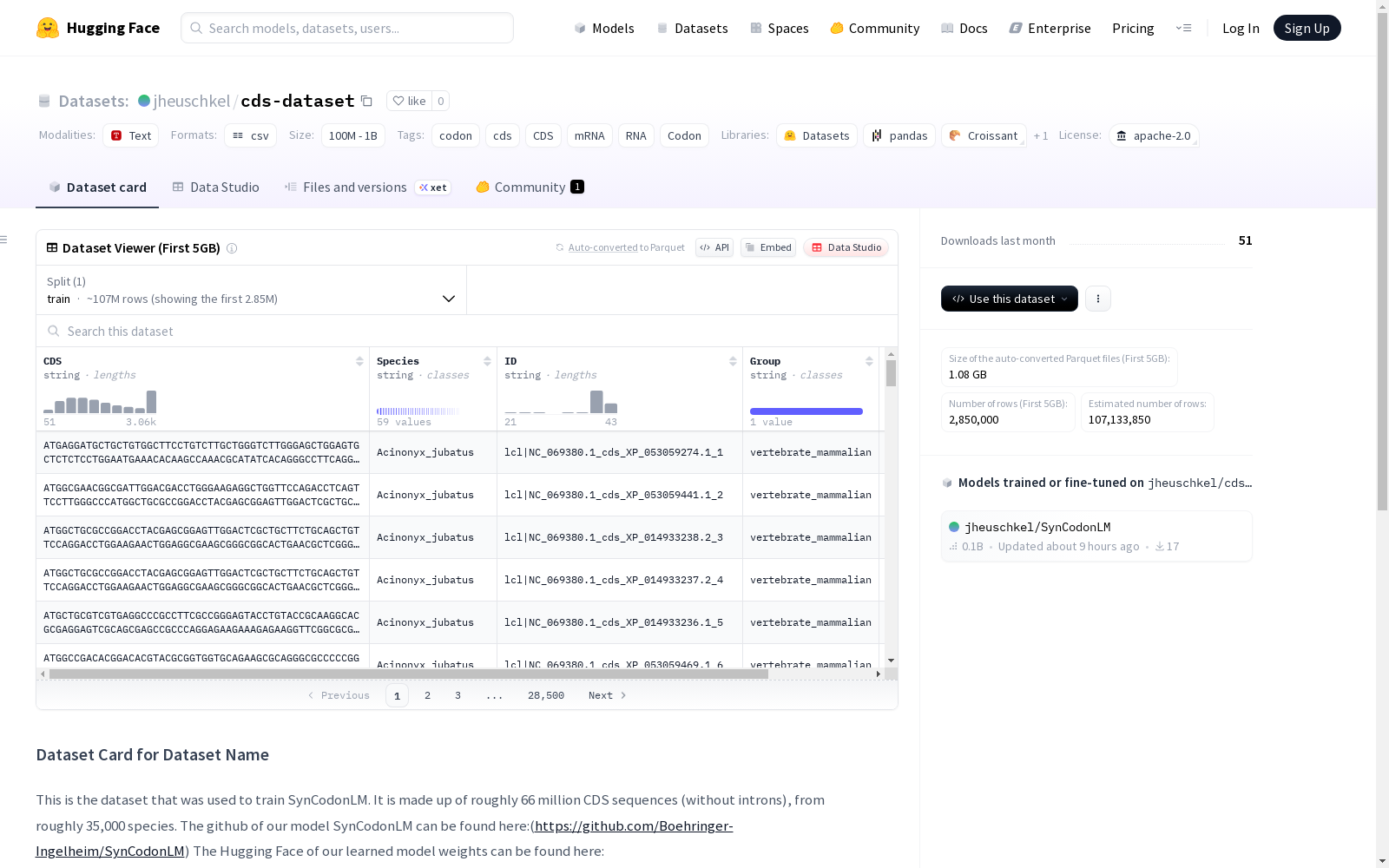Viewport: 1389px width, 868px height.
Task: Click the Sign Up button
Action: pos(1307,28)
